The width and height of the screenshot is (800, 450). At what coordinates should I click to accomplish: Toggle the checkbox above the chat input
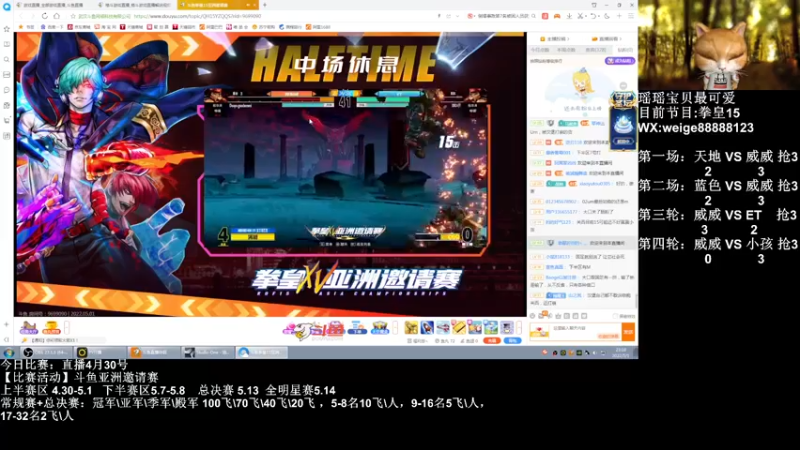click(x=615, y=316)
